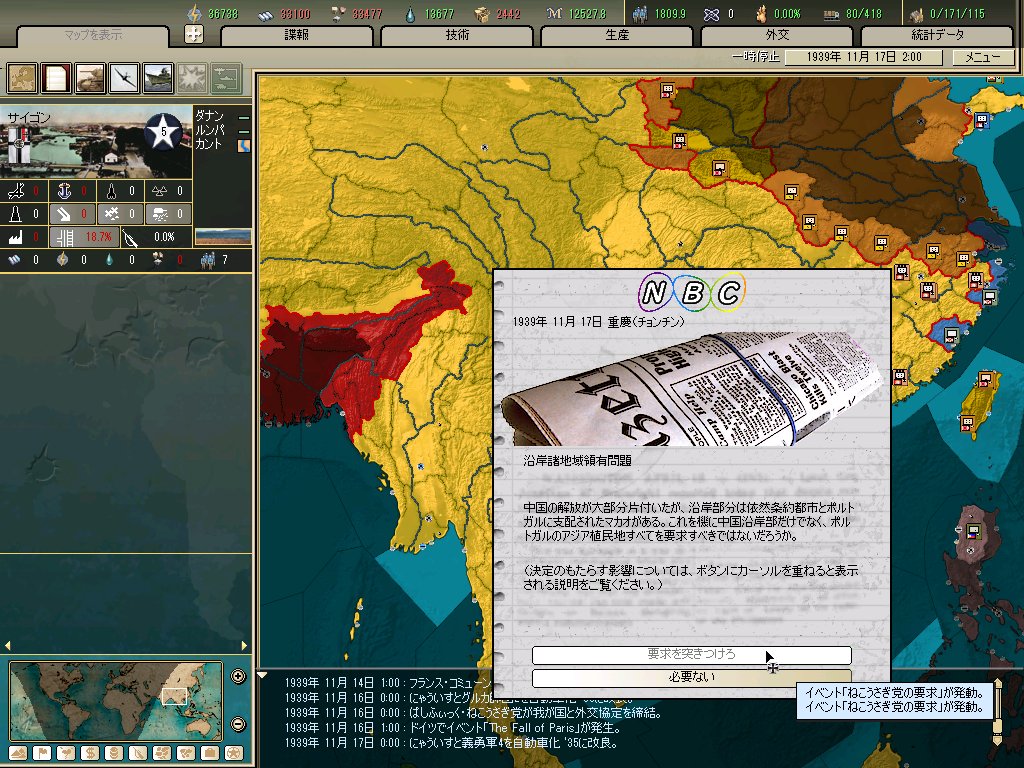The height and width of the screenshot is (768, 1024).
Task: Switch to supply coins map mode
Action: coord(114,753)
